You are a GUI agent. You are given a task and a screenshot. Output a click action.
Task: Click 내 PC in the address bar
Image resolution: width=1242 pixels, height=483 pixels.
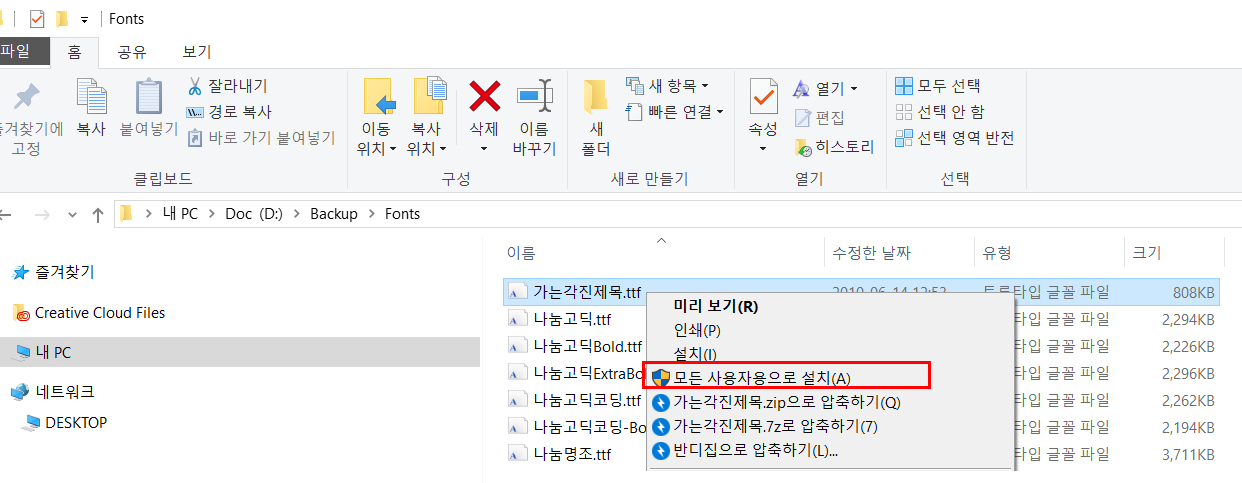[180, 214]
